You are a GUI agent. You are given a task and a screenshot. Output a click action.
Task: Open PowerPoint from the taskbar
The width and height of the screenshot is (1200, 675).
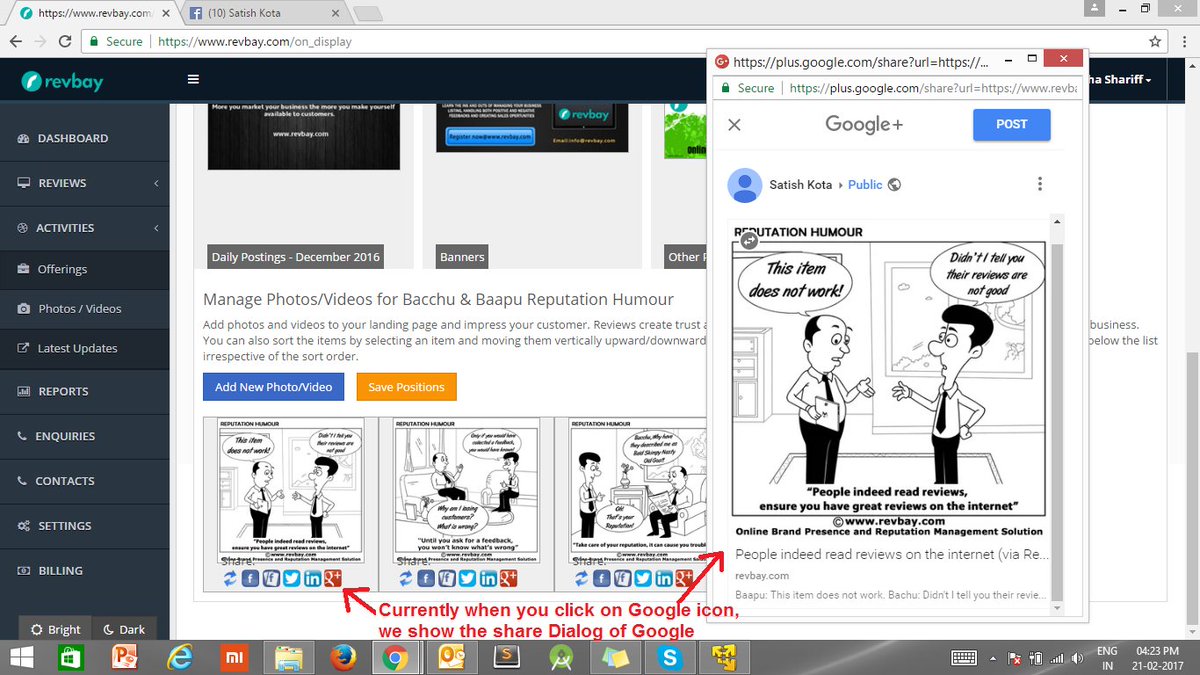pos(125,657)
